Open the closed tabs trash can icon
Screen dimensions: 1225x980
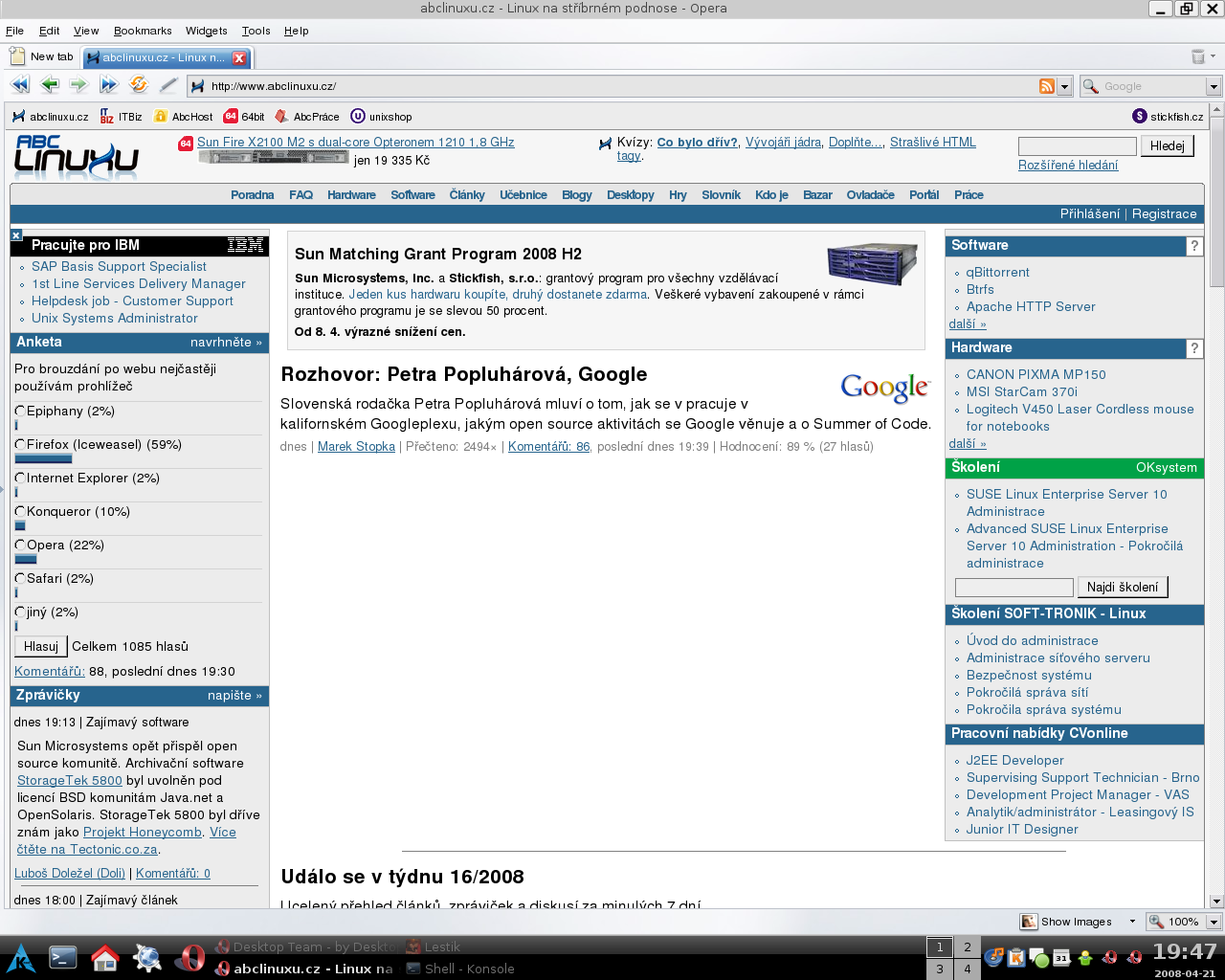1198,56
